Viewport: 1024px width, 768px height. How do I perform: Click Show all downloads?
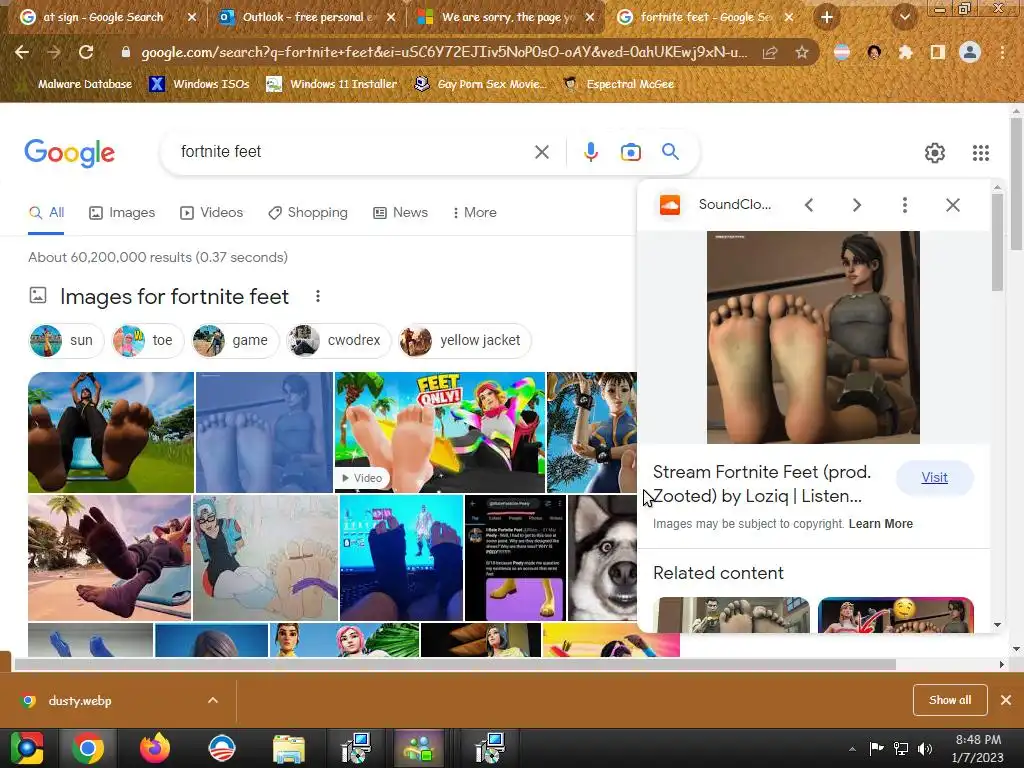click(x=950, y=700)
